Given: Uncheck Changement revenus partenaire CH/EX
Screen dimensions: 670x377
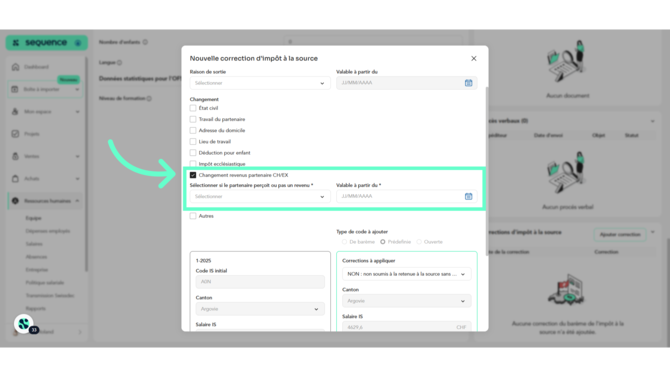Looking at the screenshot, I should point(193,175).
